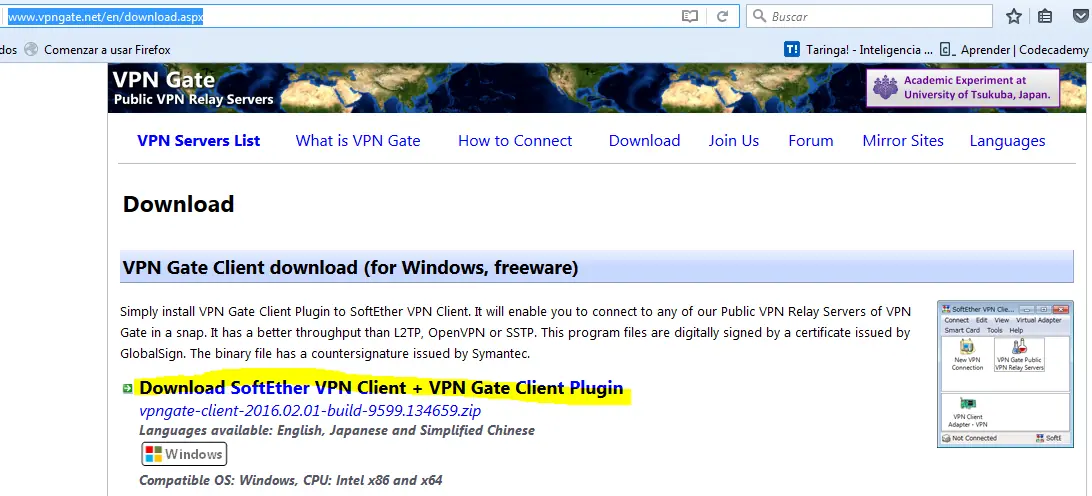The height and width of the screenshot is (496, 1092).
Task: Open the Mirror Sites page
Action: click(x=903, y=141)
